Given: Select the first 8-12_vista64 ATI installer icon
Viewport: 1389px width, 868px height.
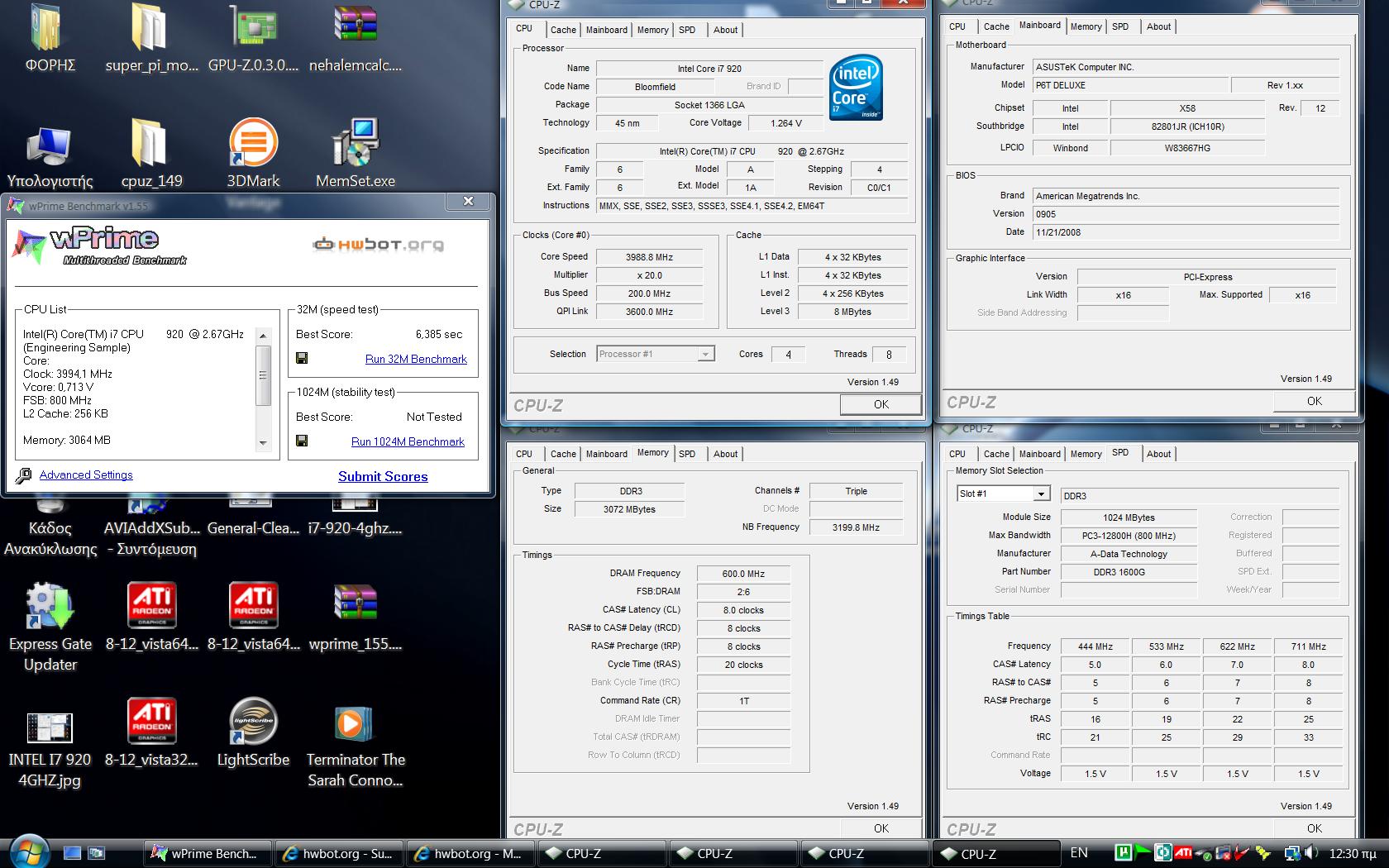Looking at the screenshot, I should pos(152,605).
